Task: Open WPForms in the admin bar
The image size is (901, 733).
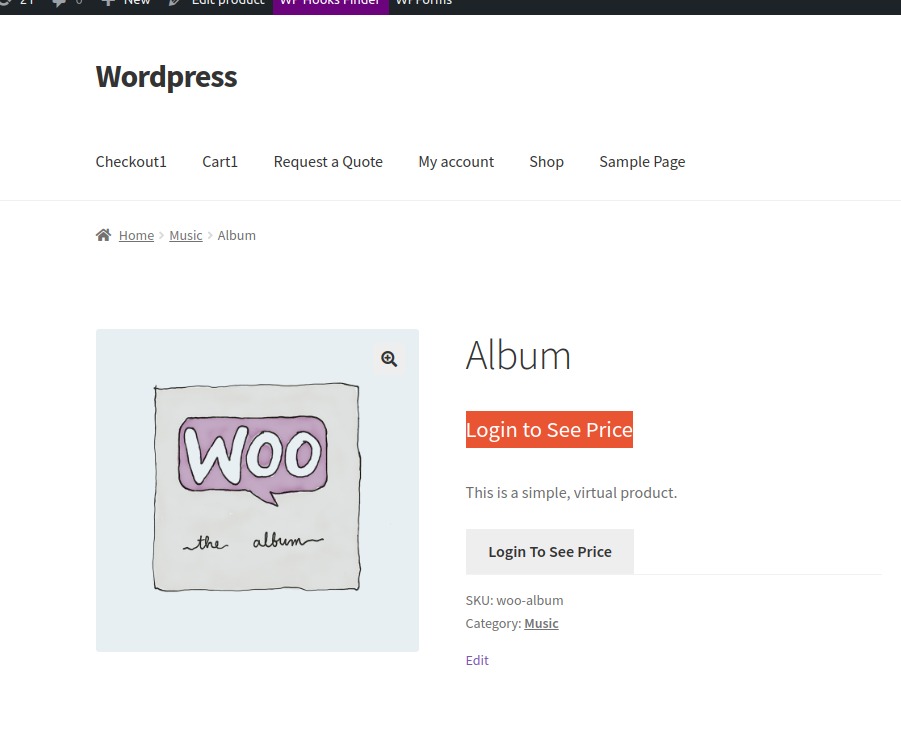Action: pos(424,3)
